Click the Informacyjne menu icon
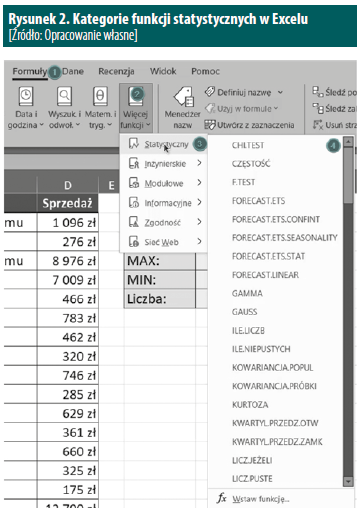This screenshot has width=362, height=519. click(134, 203)
